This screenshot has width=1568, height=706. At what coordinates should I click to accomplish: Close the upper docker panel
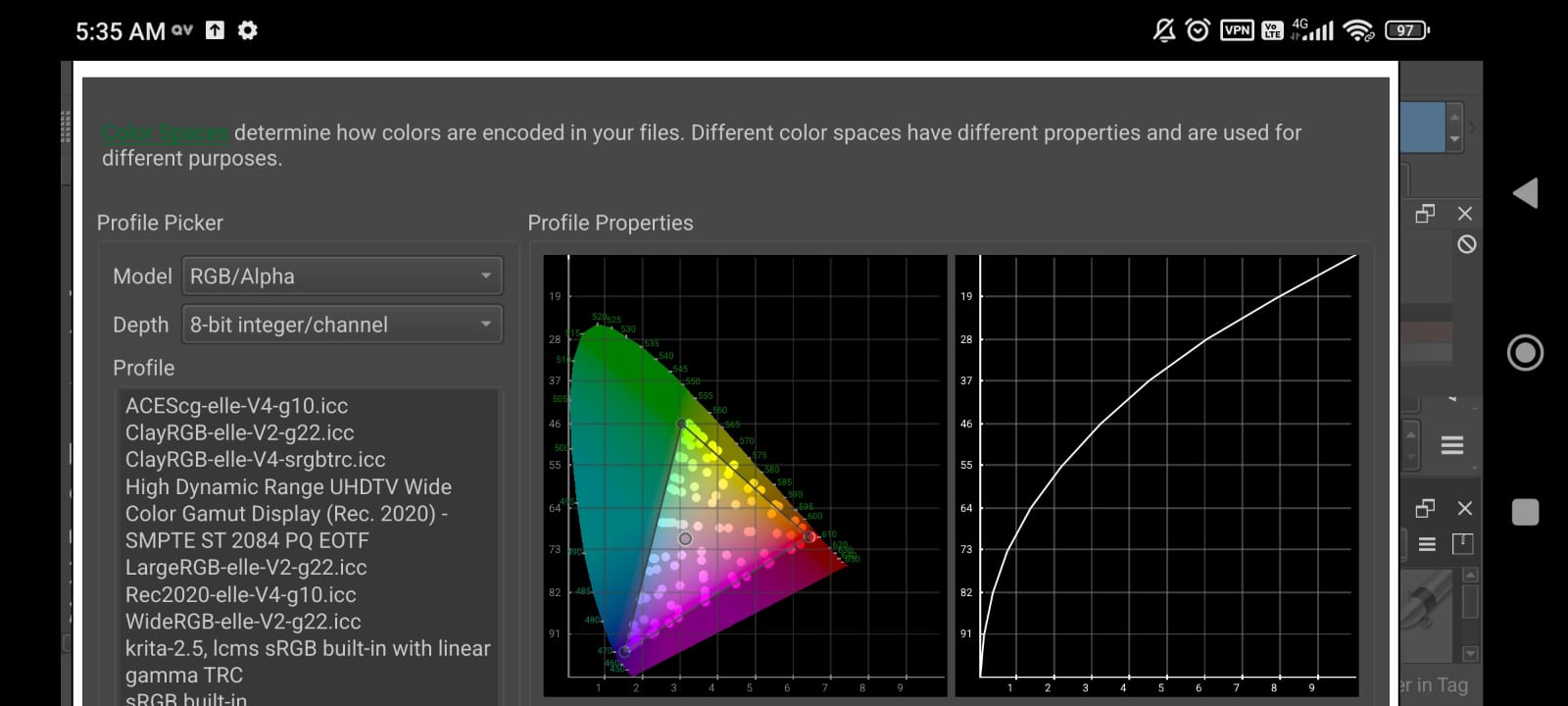pyautogui.click(x=1464, y=214)
